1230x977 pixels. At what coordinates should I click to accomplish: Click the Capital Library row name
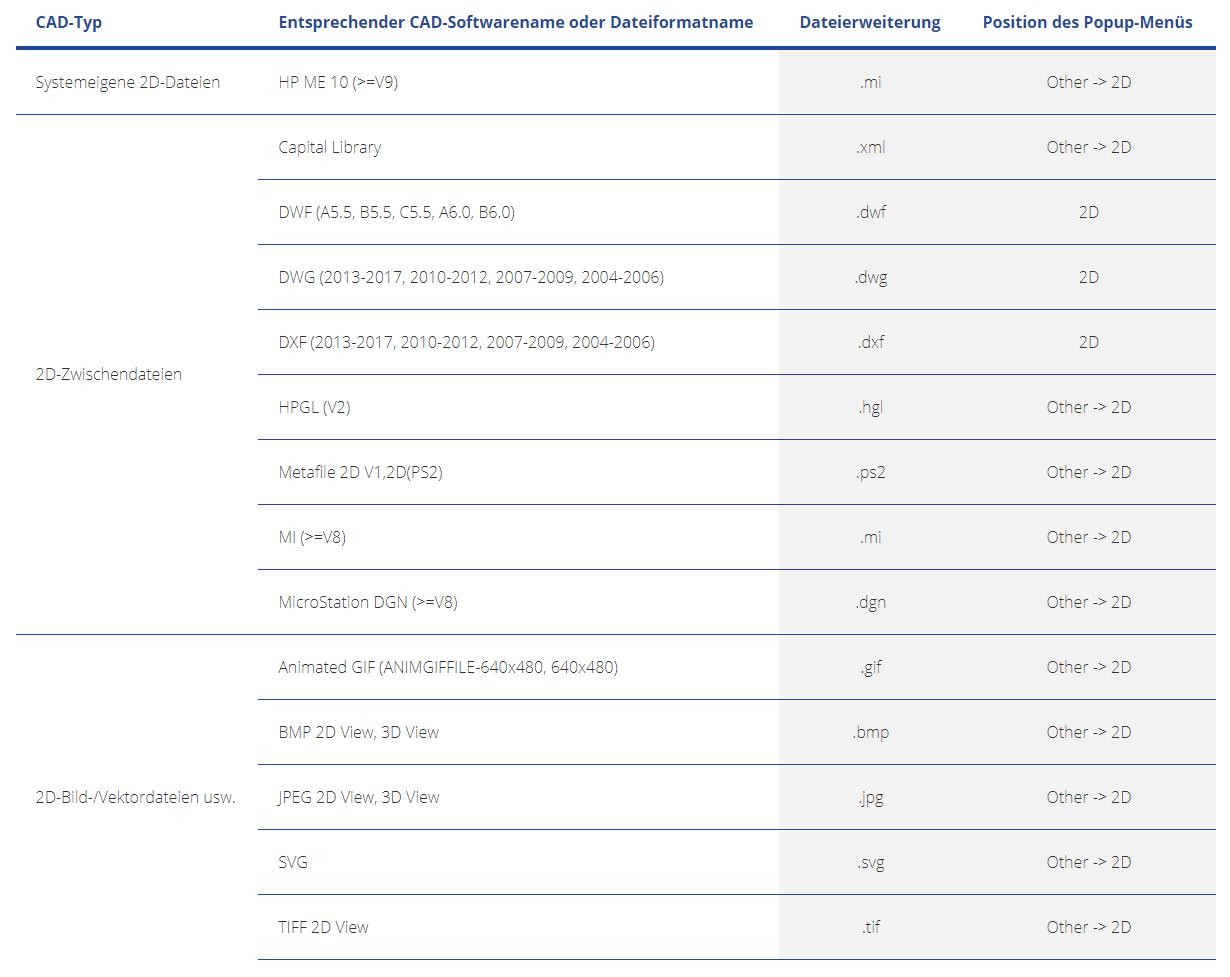[x=329, y=147]
